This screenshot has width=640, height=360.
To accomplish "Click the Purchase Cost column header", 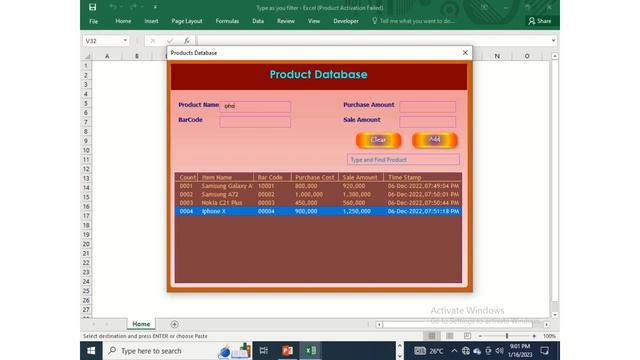I will (x=315, y=177).
